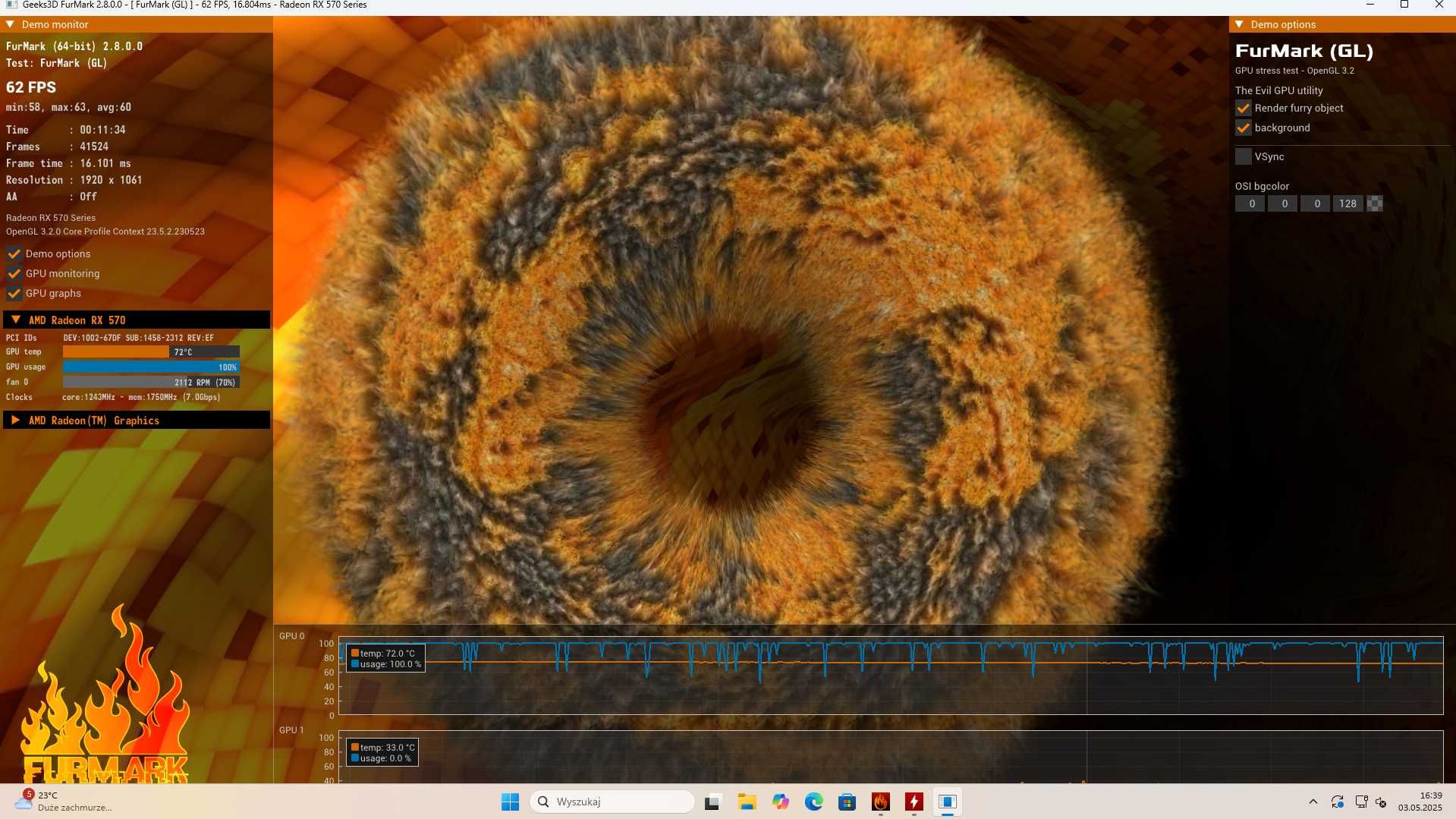Open Microsoft Store from taskbar
The width and height of the screenshot is (1456, 819).
point(847,802)
